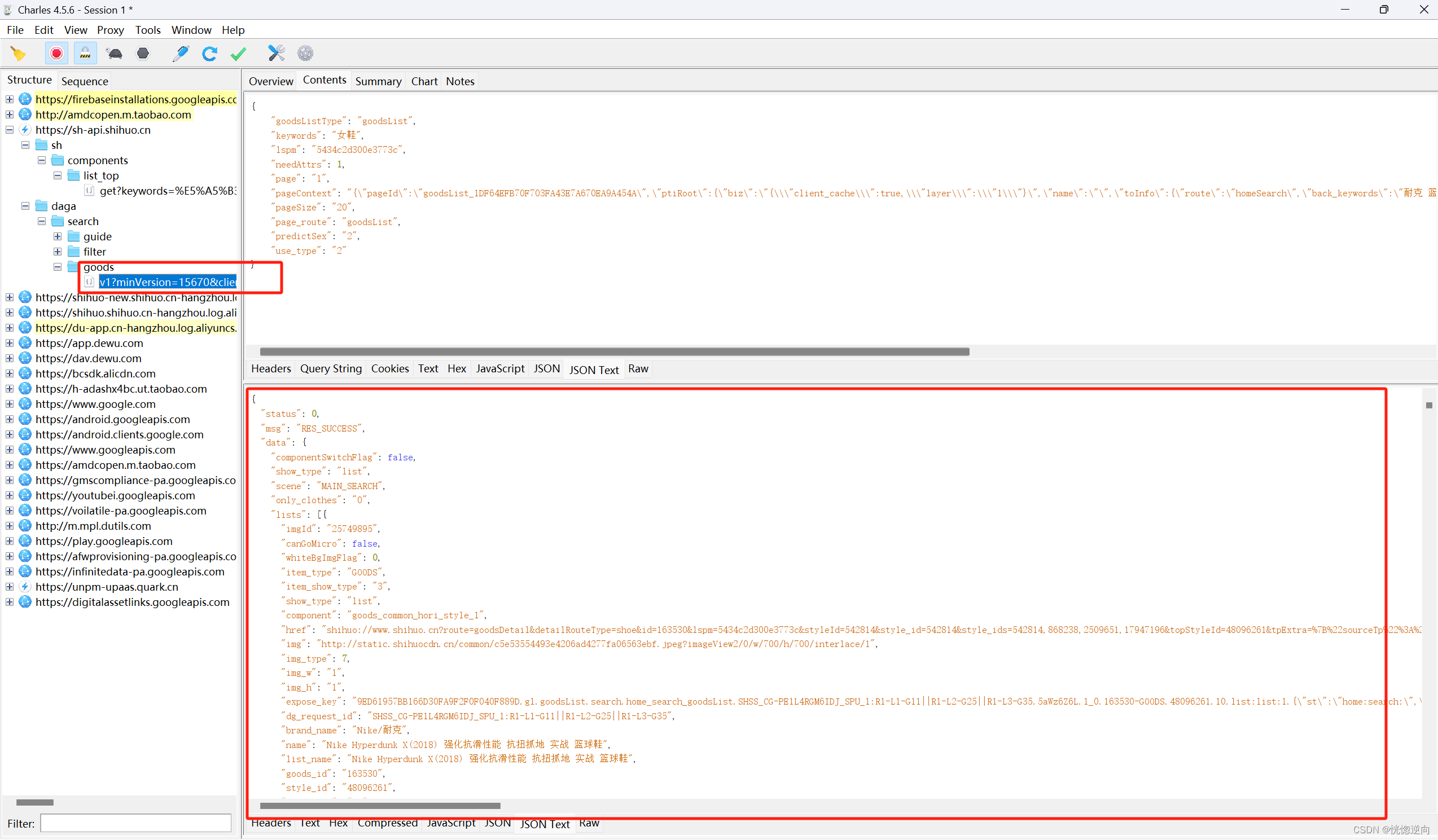Expand the https://www.google.com host node

(x=10, y=404)
